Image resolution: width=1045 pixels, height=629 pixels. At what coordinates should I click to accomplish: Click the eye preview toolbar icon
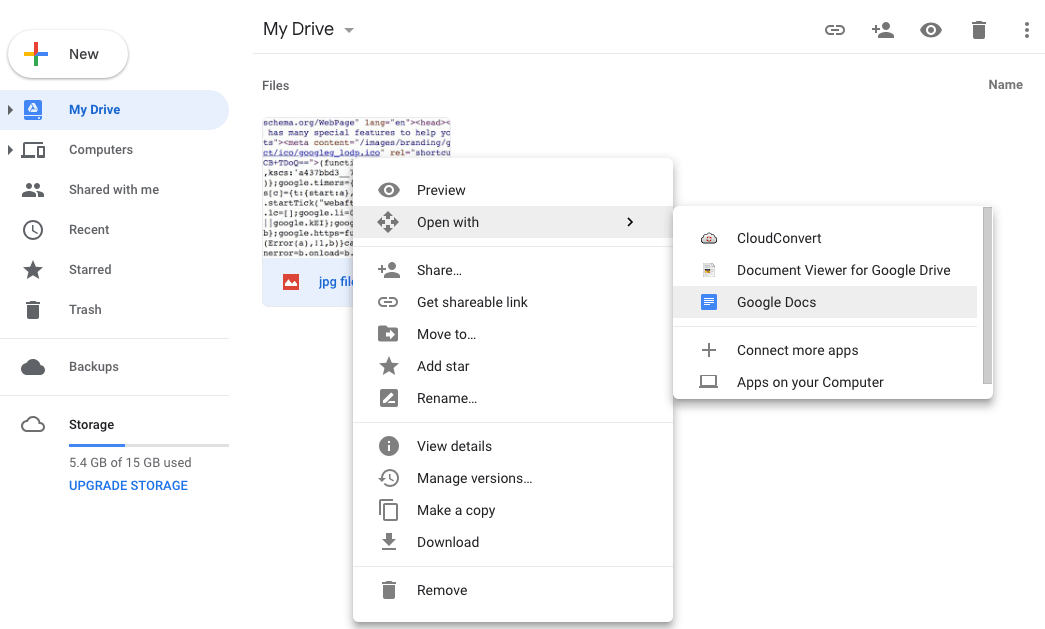point(930,30)
